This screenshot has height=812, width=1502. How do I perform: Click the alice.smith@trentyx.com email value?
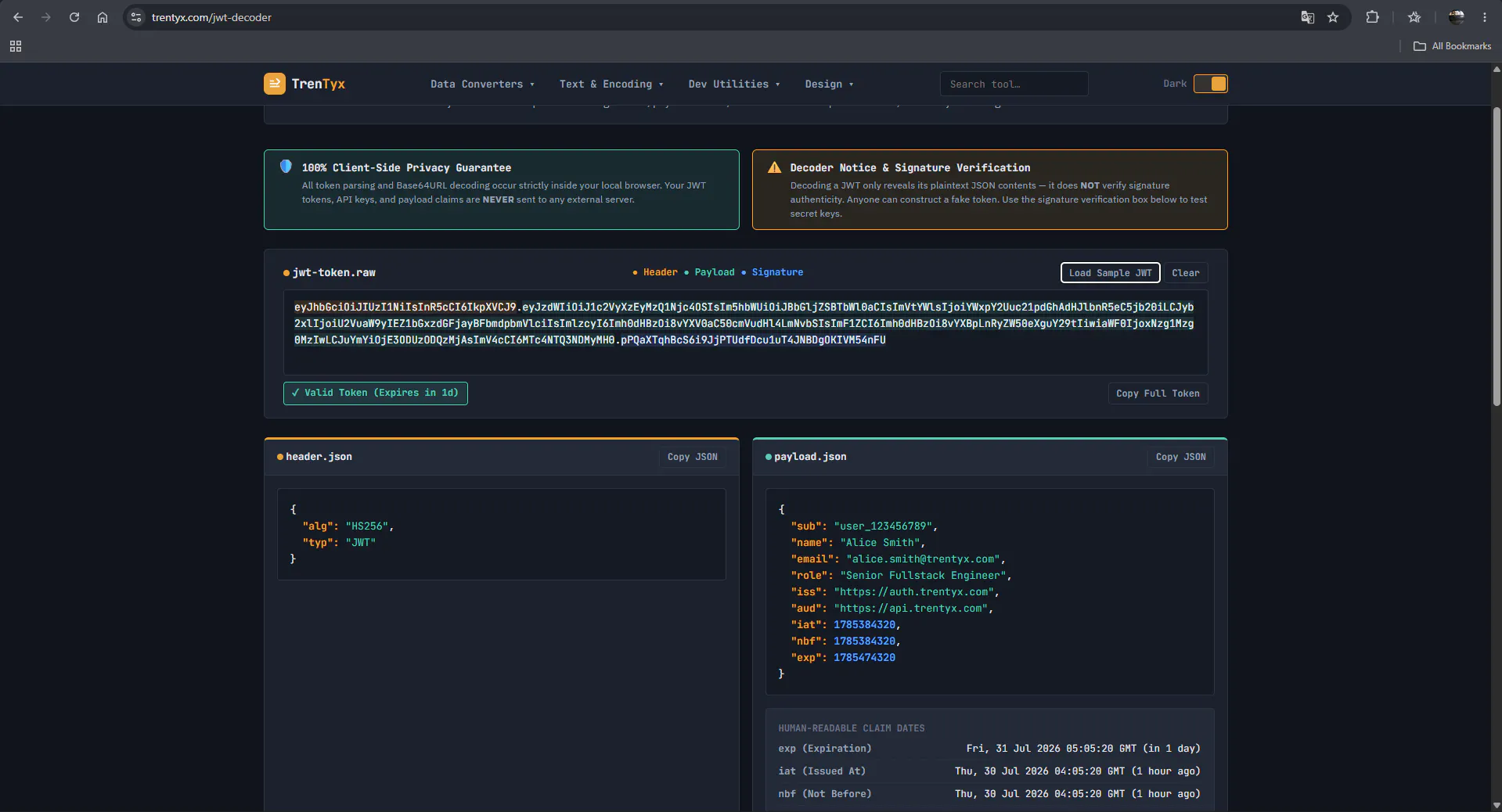point(923,559)
